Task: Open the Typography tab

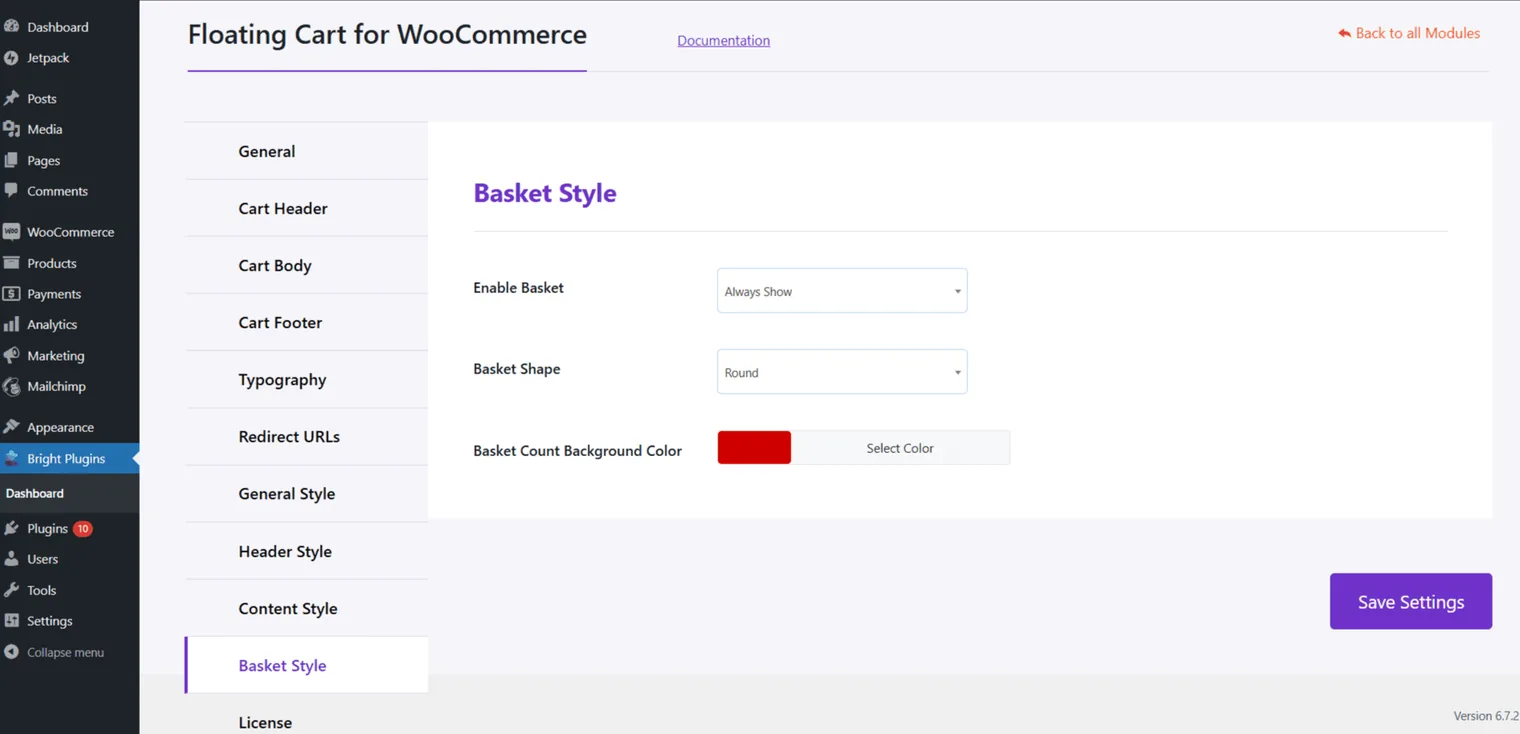Action: (307, 379)
